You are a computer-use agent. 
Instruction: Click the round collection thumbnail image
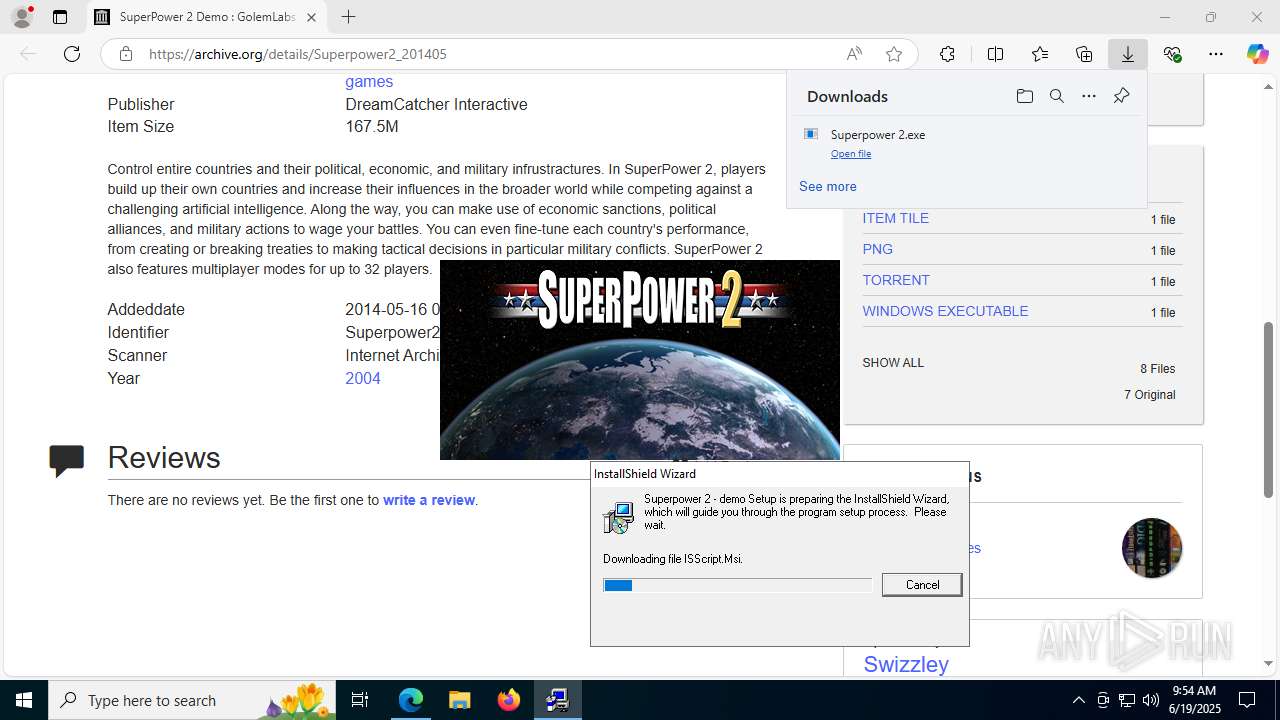point(1152,548)
